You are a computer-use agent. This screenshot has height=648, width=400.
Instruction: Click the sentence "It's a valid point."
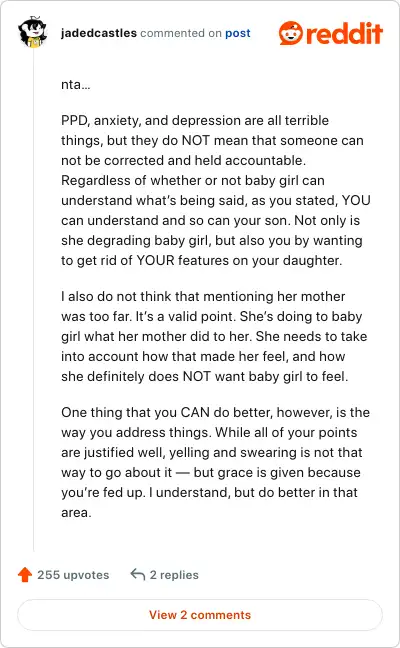186,316
